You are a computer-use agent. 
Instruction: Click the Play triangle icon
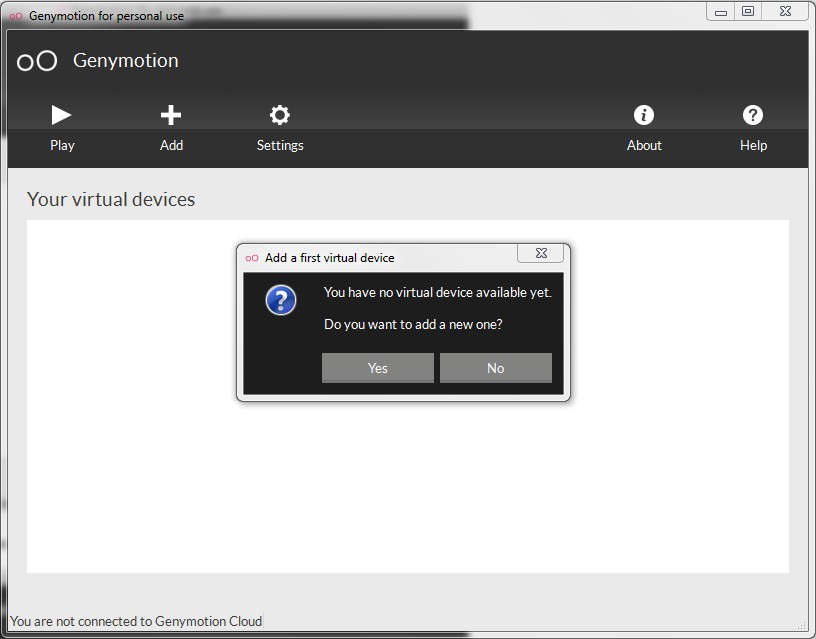pos(61,115)
